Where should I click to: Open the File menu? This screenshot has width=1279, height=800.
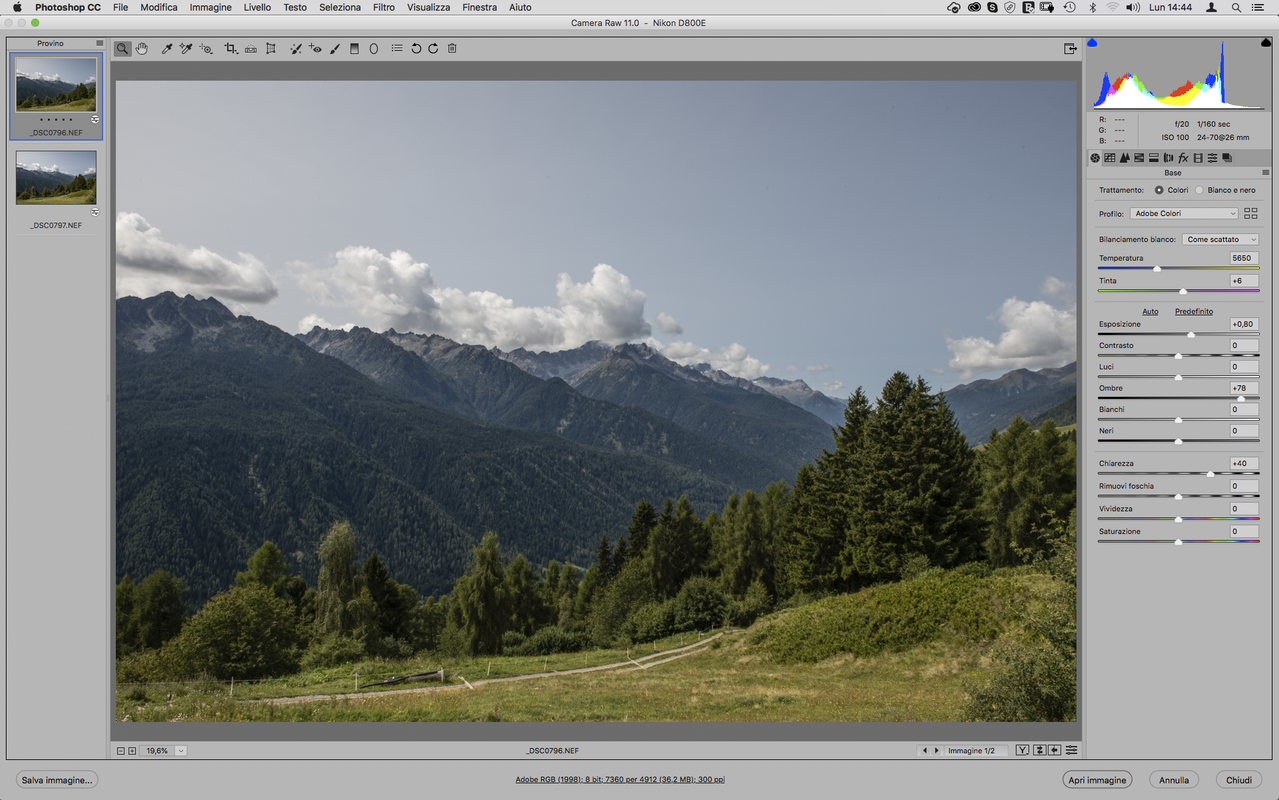(x=120, y=7)
